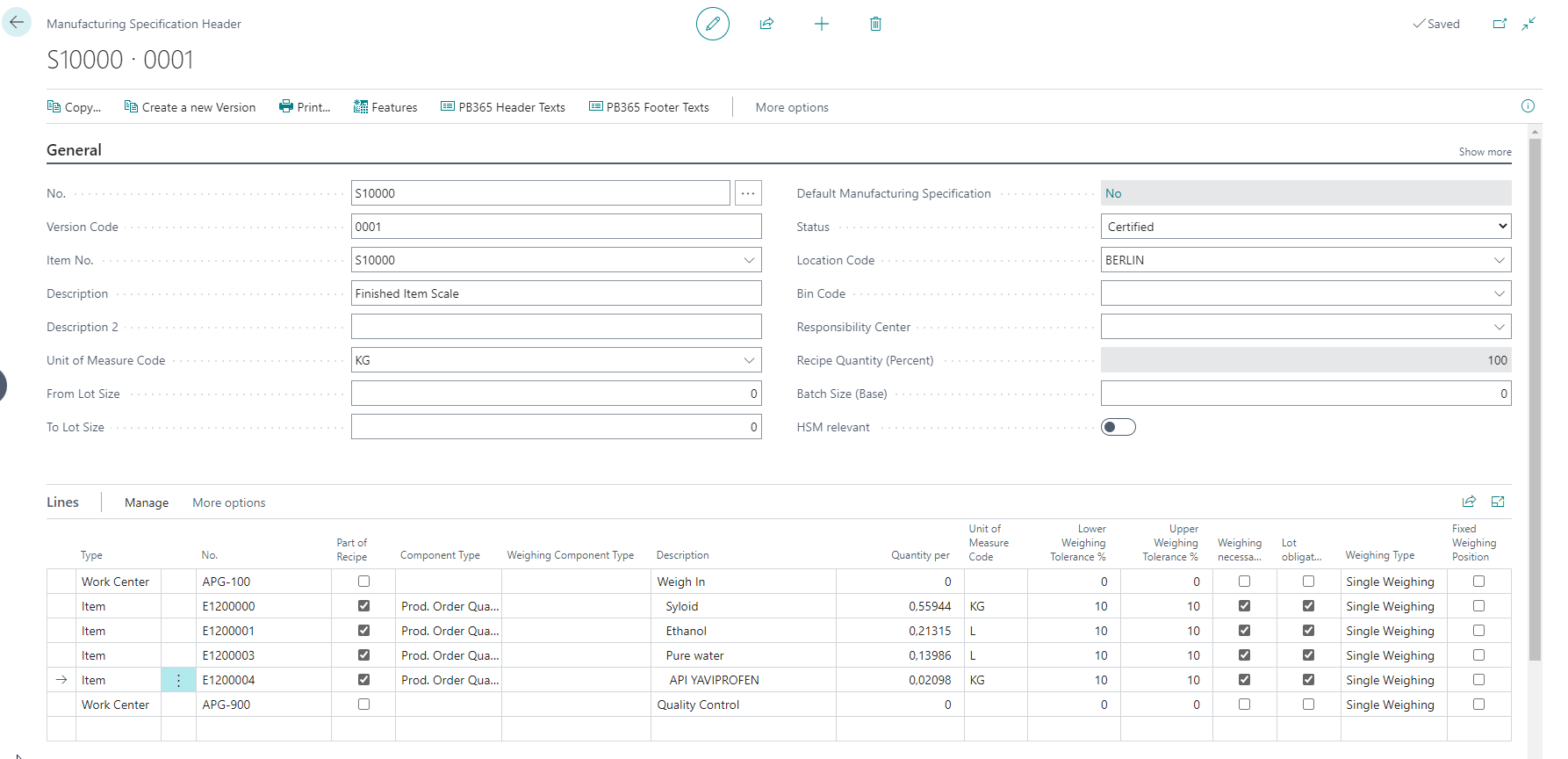The height and width of the screenshot is (759, 1568).
Task: Uncheck Lot obligatory for Pure water row
Action: pos(1308,655)
